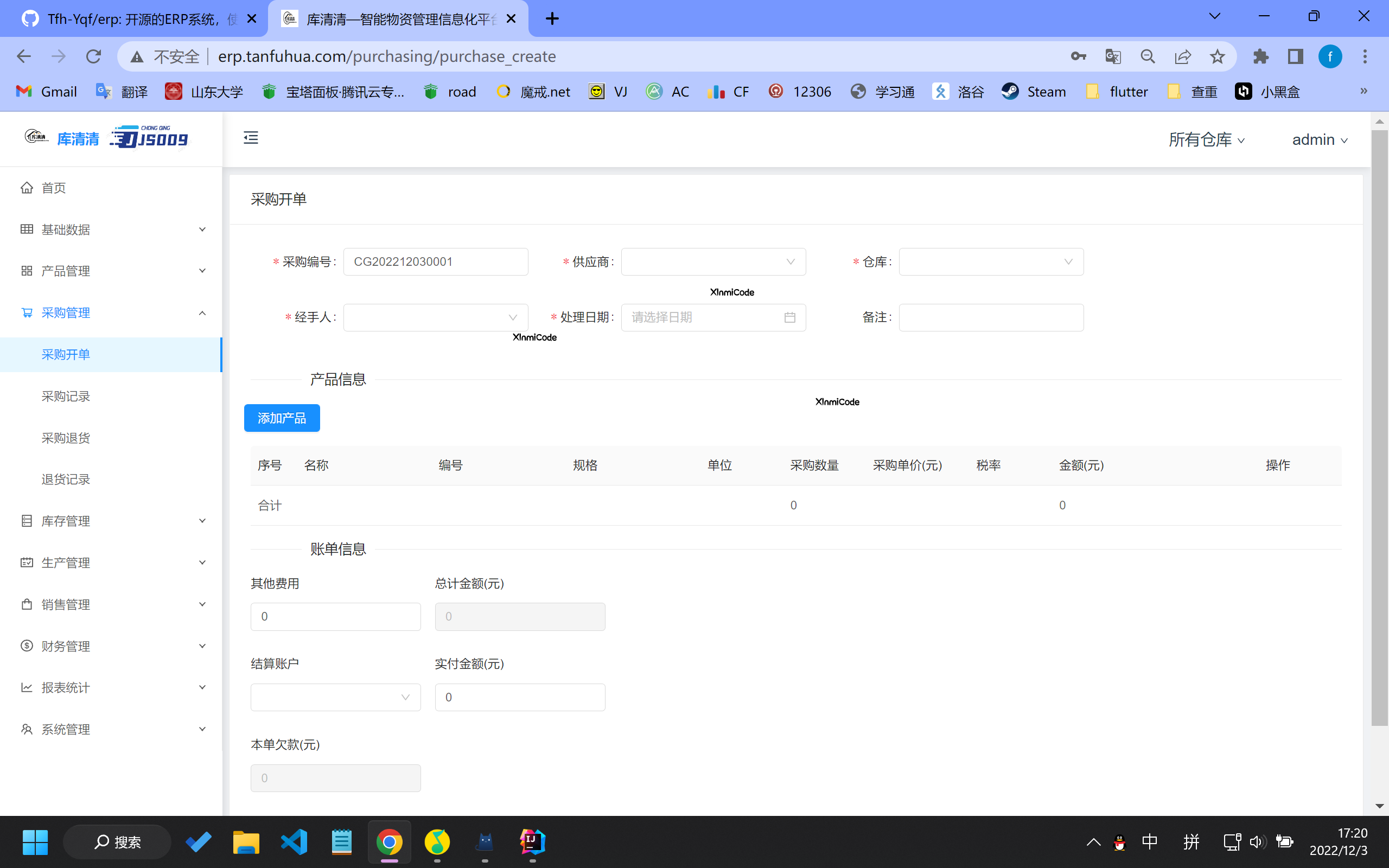Switch to the 采购记录 menu item
The image size is (1389, 868).
click(x=65, y=395)
